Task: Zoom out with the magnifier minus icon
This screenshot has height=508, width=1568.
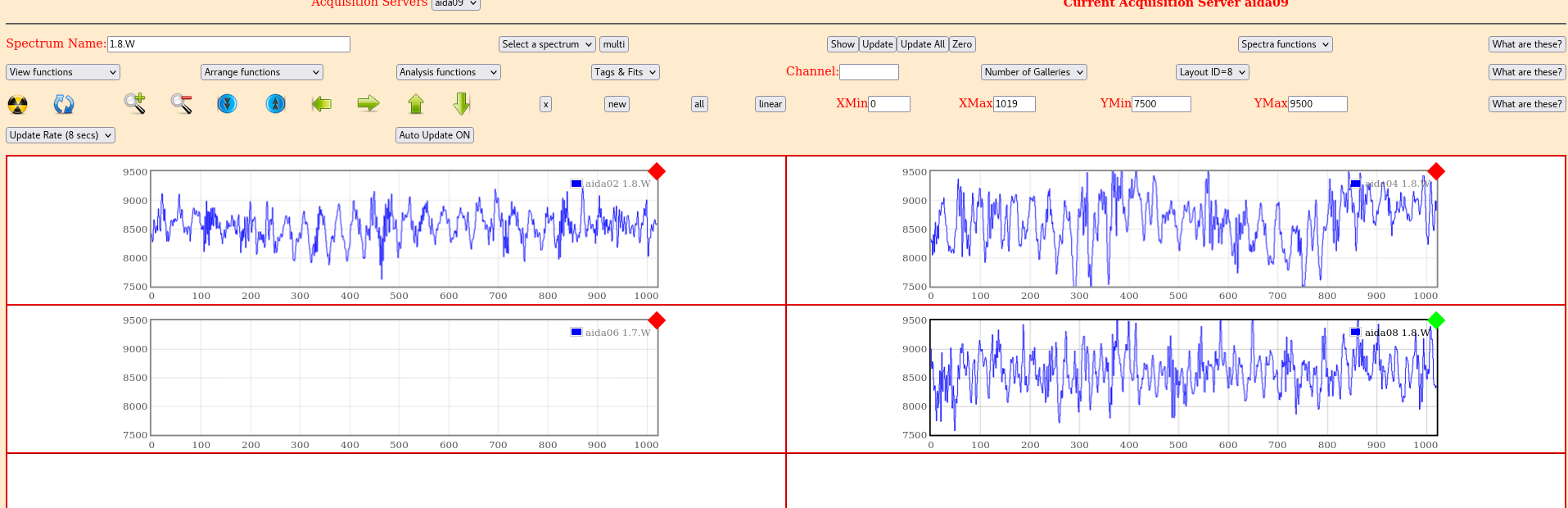Action: pyautogui.click(x=181, y=103)
